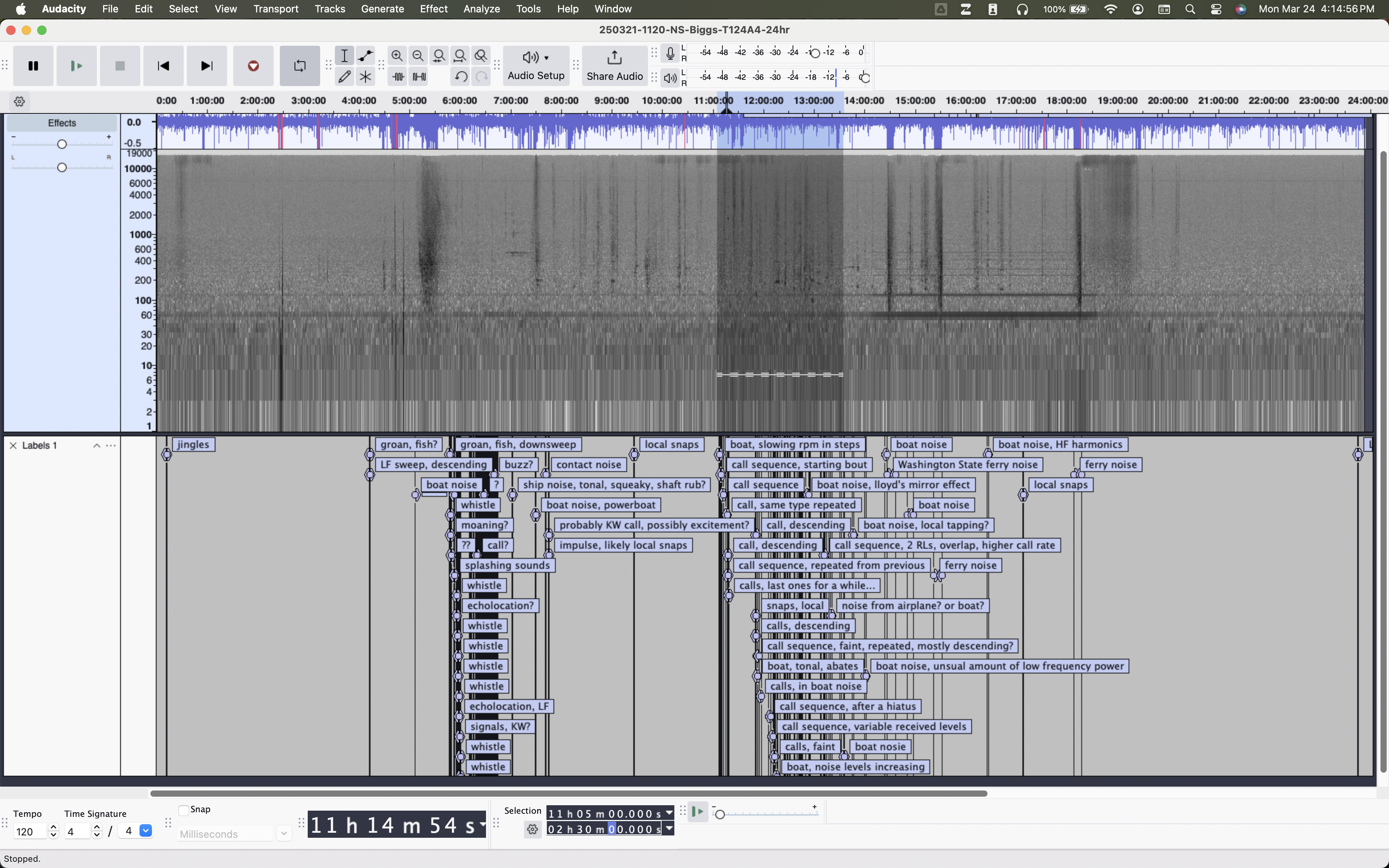Click the Undo arrow icon
The image size is (1389, 868).
click(x=460, y=76)
